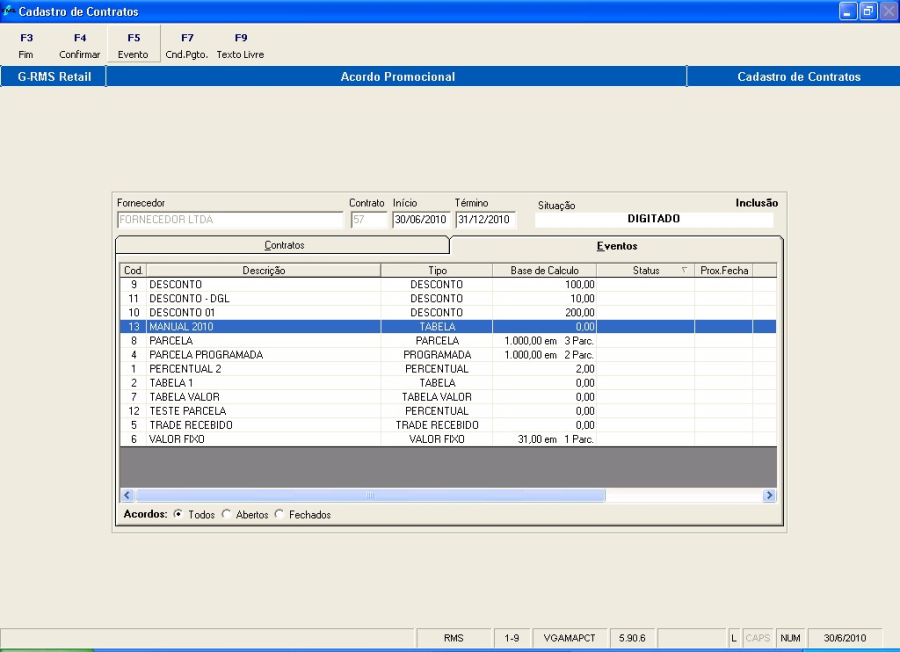This screenshot has width=900, height=652.
Task: Click the Status column sort arrow
Action: click(x=684, y=270)
